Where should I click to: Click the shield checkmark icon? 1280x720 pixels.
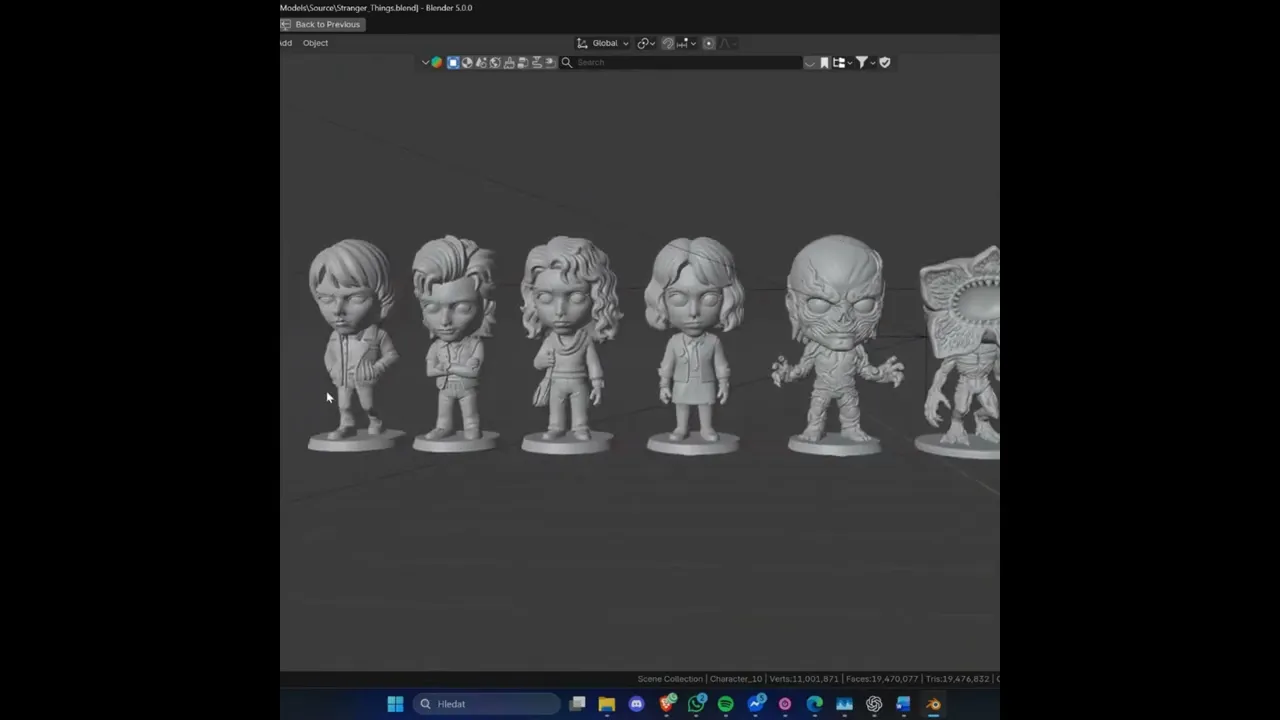(884, 62)
